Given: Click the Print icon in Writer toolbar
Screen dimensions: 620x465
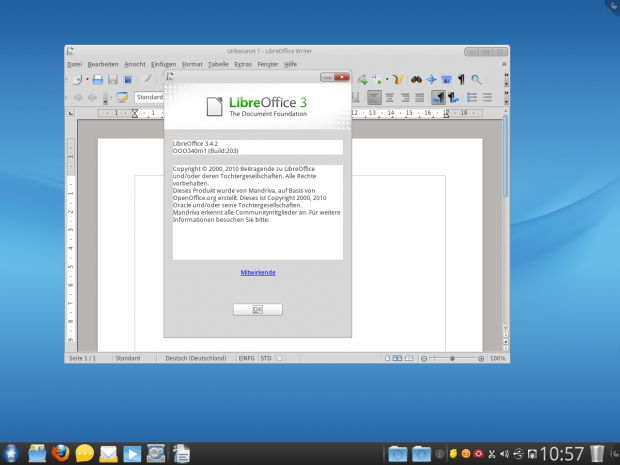Looking at the screenshot, I should click(x=98, y=79).
